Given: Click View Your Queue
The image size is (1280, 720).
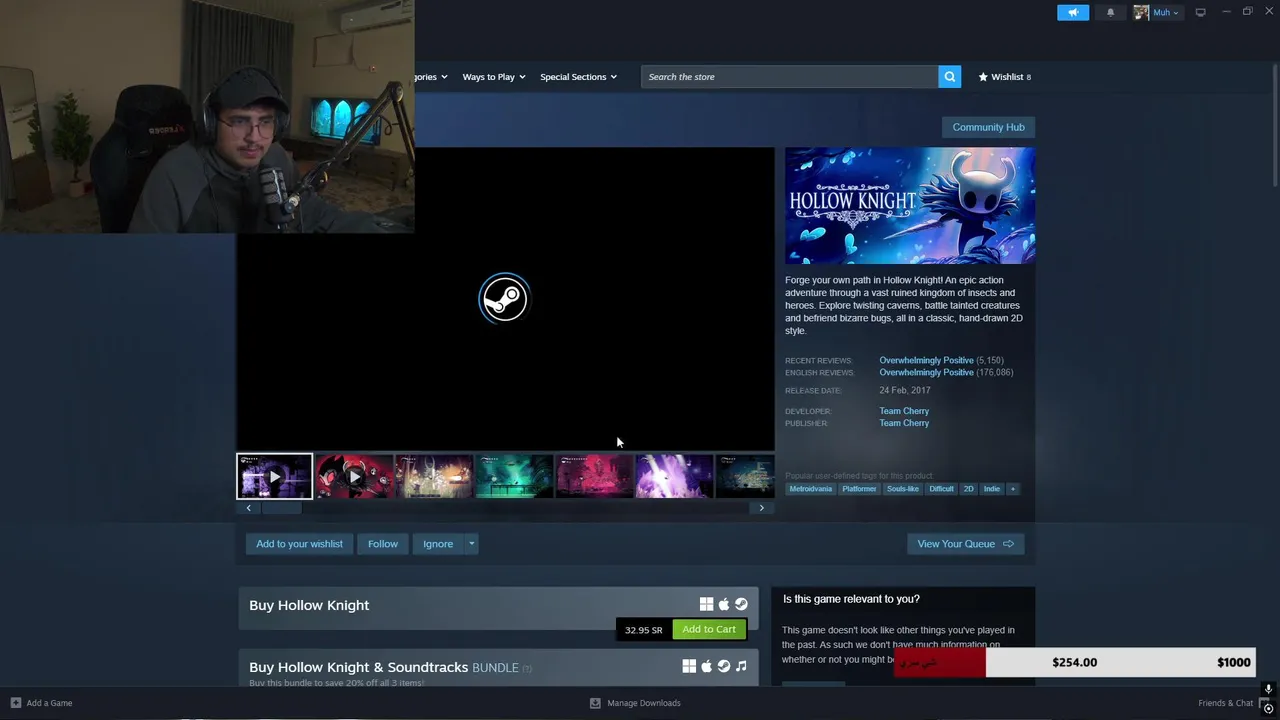Looking at the screenshot, I should click(x=965, y=544).
